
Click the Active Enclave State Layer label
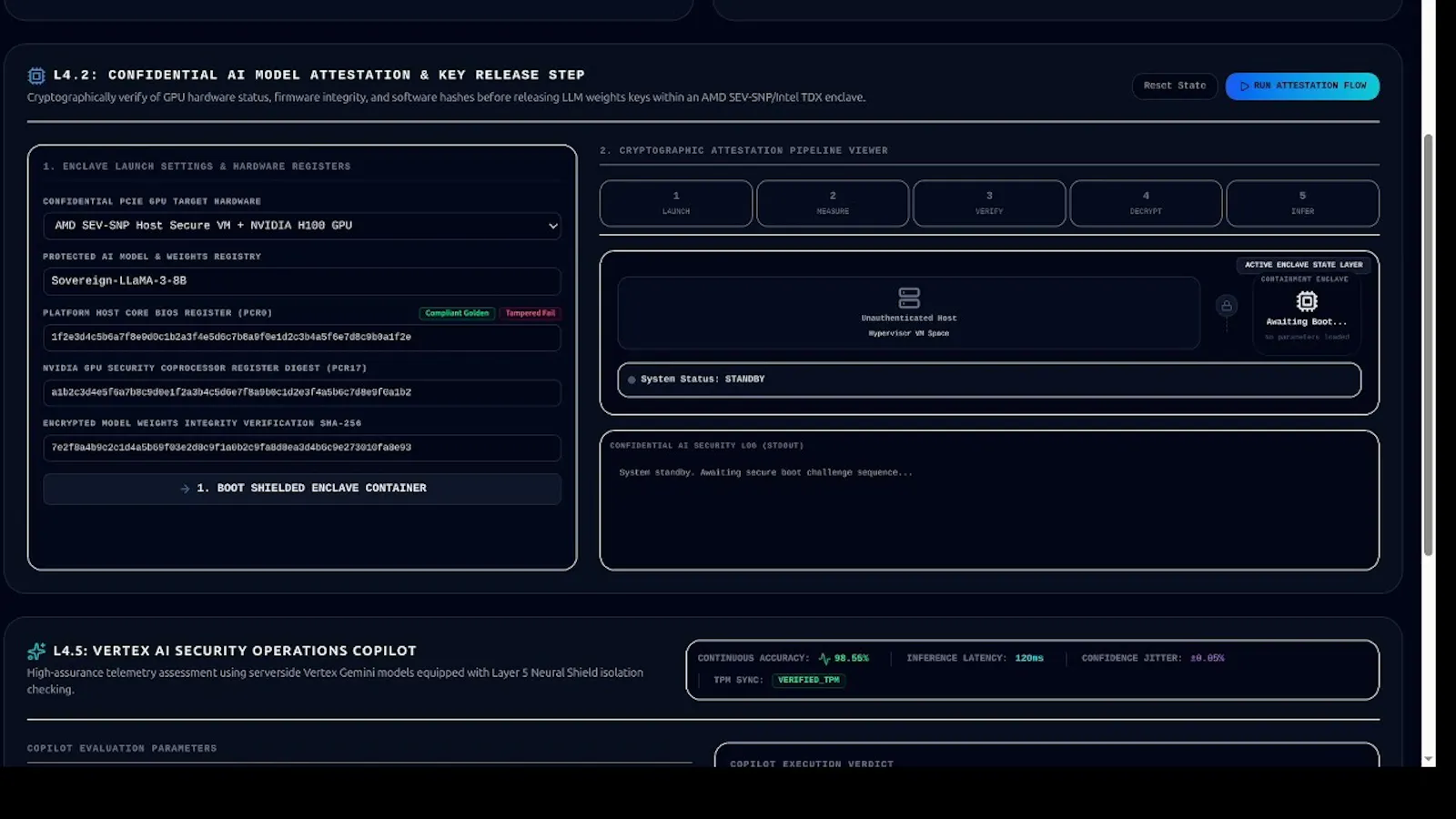pyautogui.click(x=1304, y=265)
